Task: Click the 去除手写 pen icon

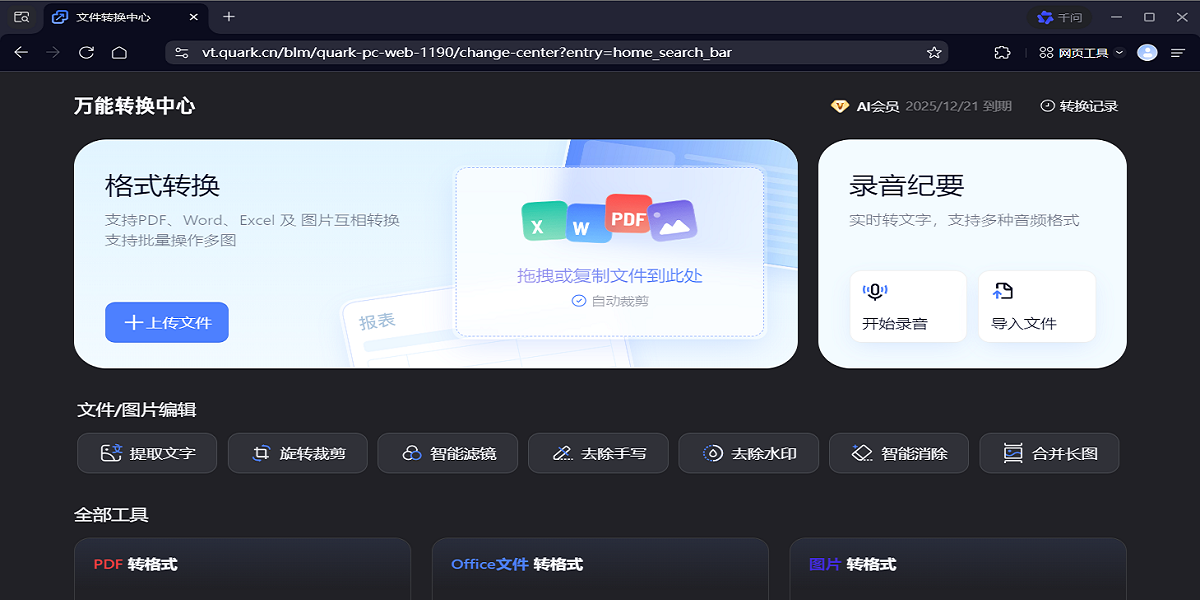Action: coord(562,453)
